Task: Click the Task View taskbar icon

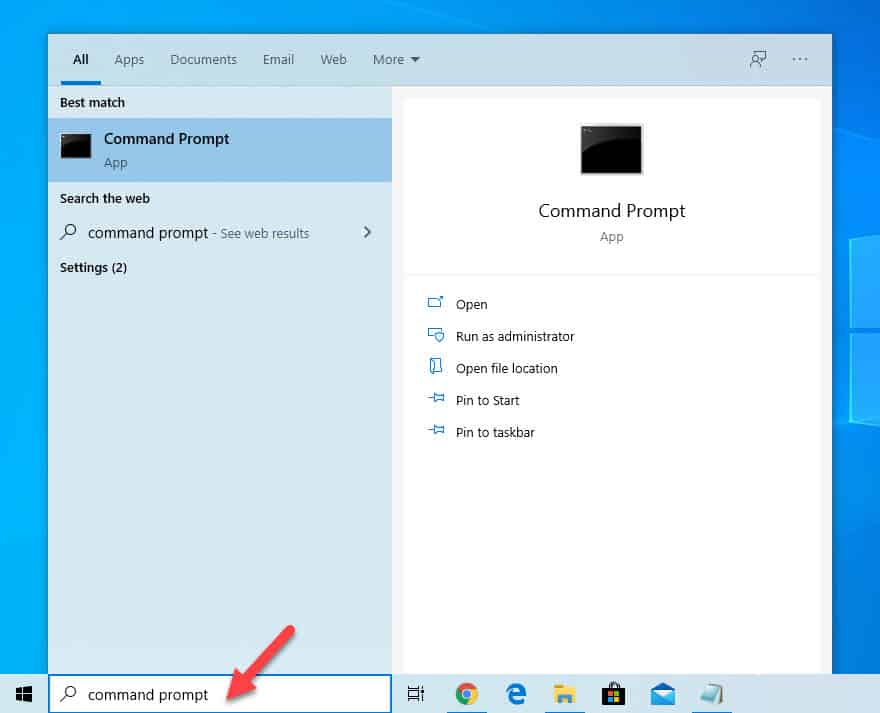Action: 416,694
